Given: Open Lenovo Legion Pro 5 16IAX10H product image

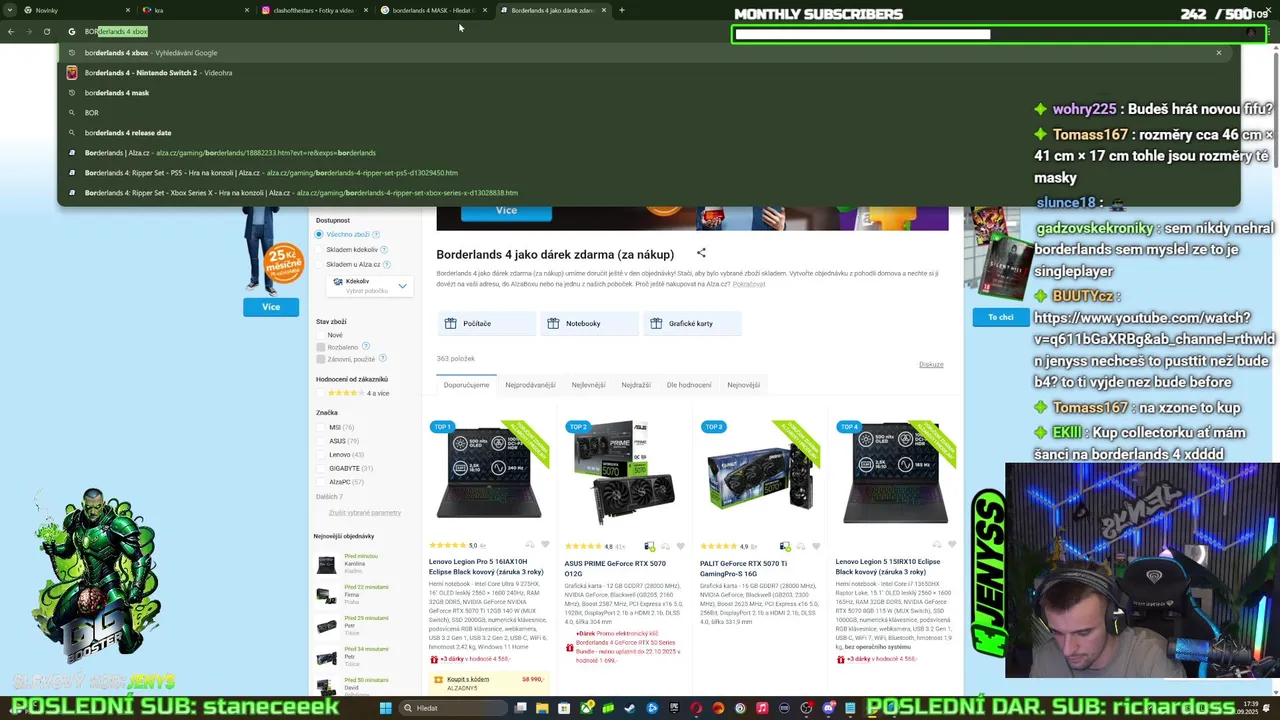Looking at the screenshot, I should tap(489, 474).
